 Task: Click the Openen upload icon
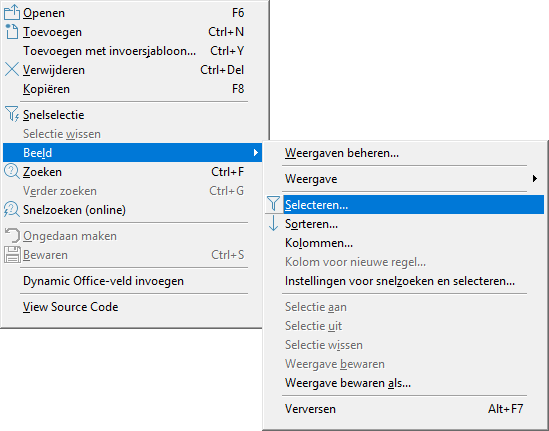[x=12, y=13]
